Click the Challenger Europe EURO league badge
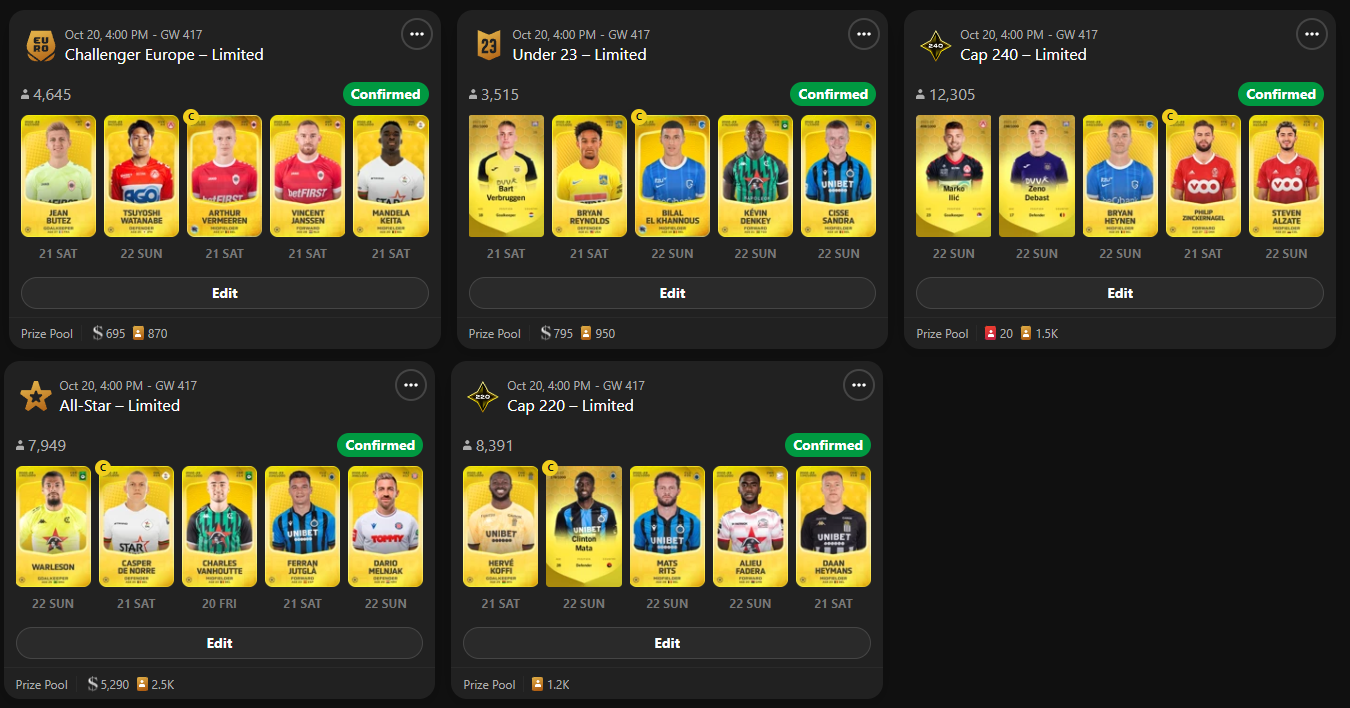This screenshot has height=708, width=1350. pos(41,45)
